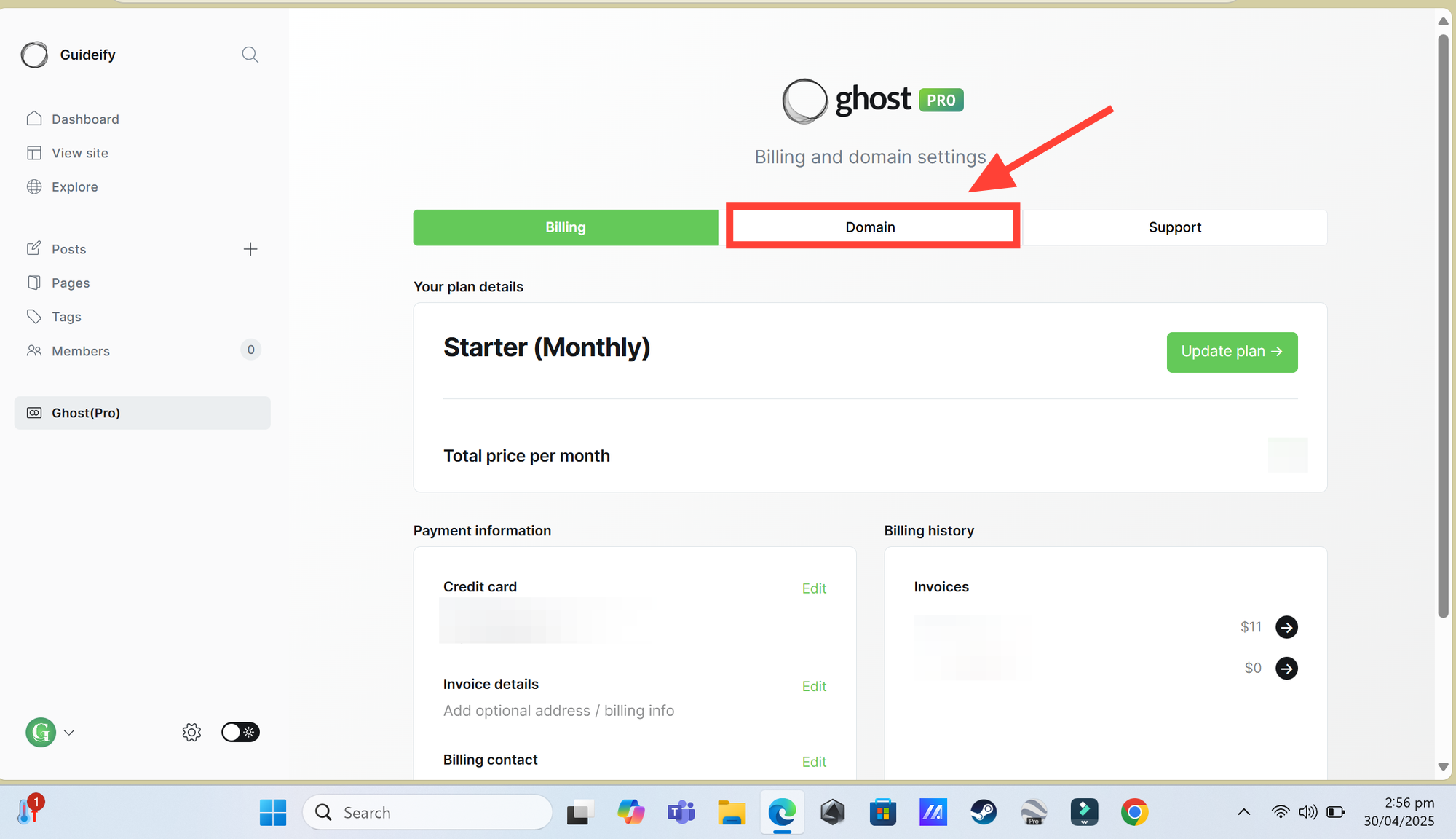1456x839 pixels.
Task: Click the vertical scrollbar thumb
Action: point(1443,326)
